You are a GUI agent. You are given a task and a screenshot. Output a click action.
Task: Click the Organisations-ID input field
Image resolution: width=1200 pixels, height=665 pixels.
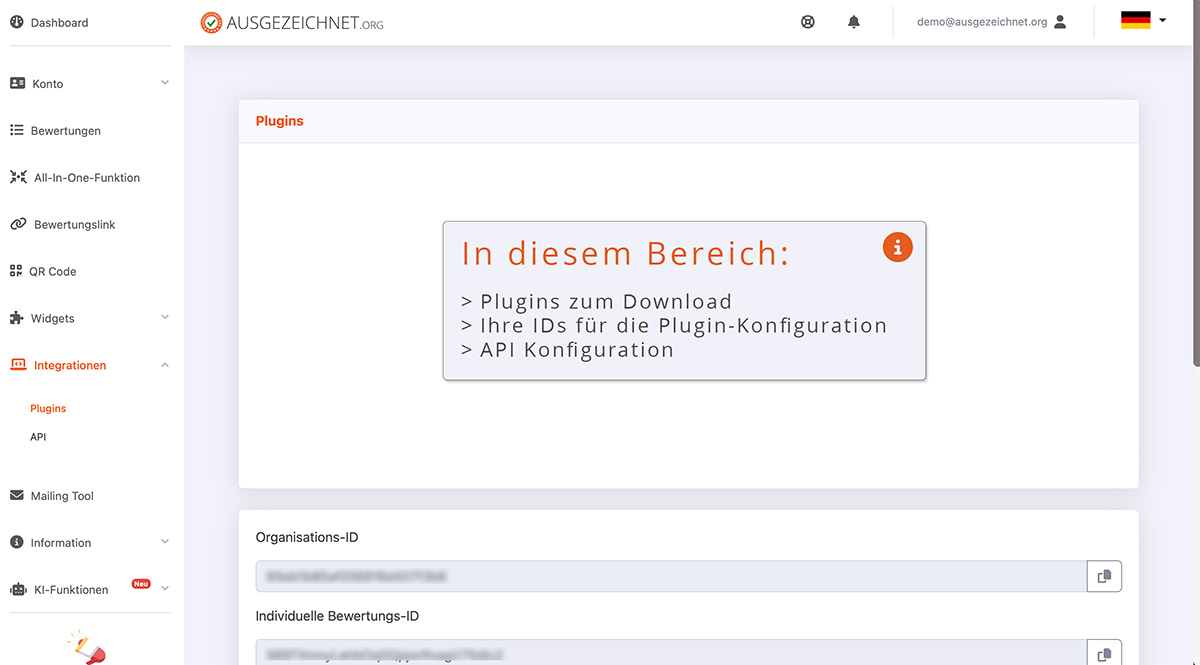click(x=670, y=576)
